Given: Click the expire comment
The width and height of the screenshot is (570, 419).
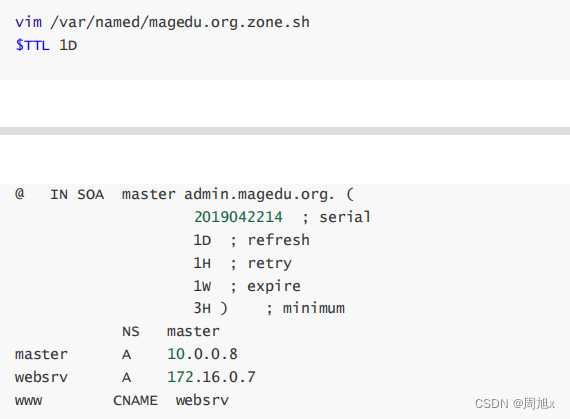Looking at the screenshot, I should 265,286.
